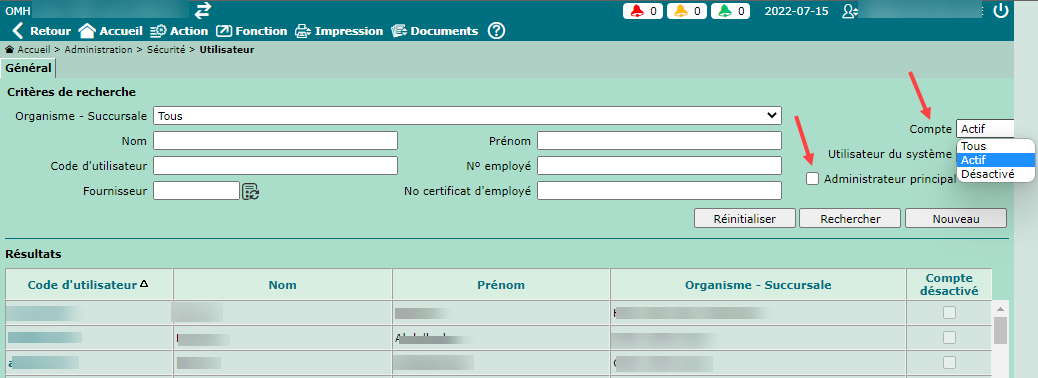Toggle the Administrateur principal checkbox
This screenshot has height=378, width=1038.
coord(812,178)
